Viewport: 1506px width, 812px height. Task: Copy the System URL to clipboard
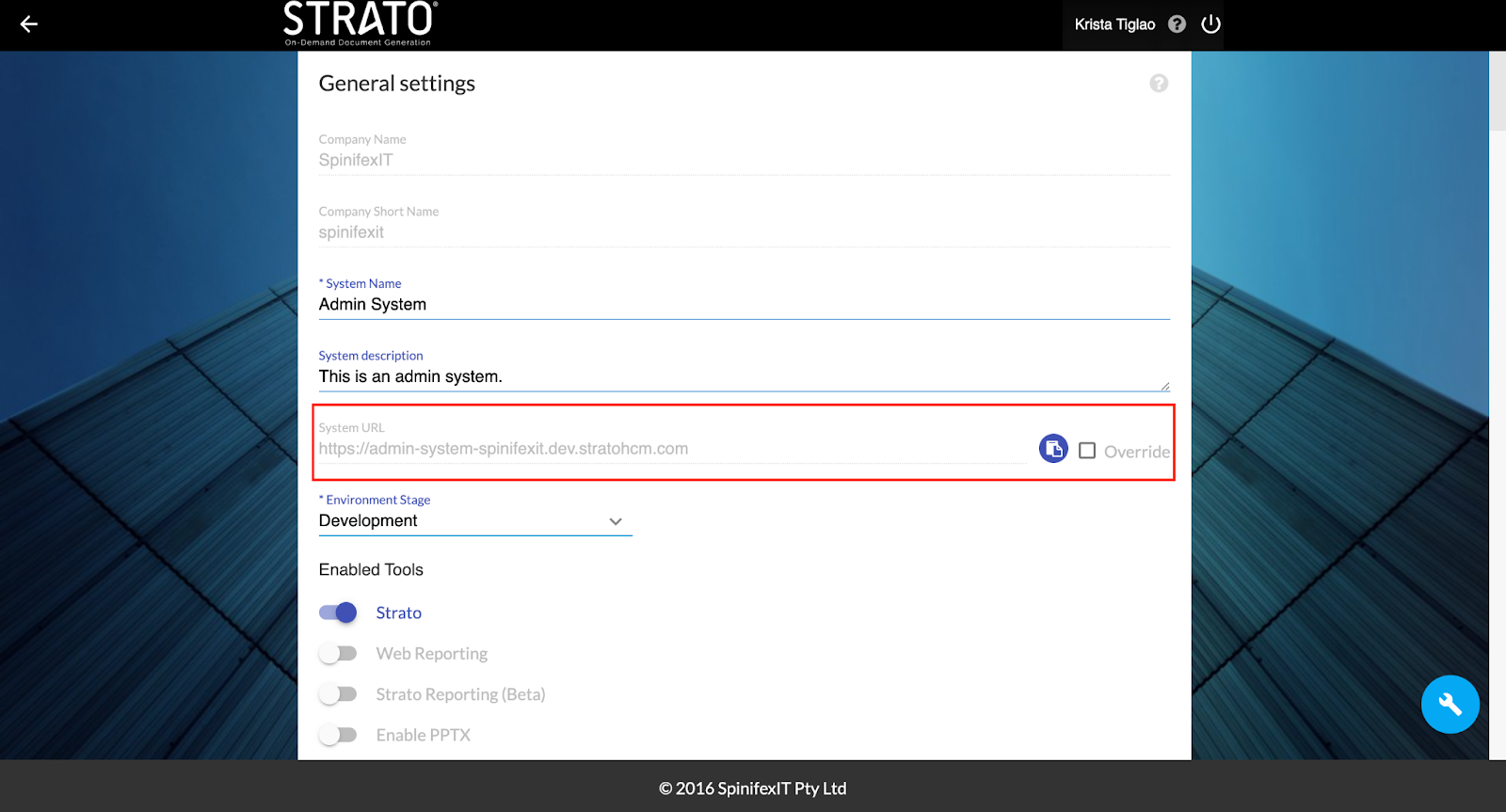pyautogui.click(x=1053, y=449)
